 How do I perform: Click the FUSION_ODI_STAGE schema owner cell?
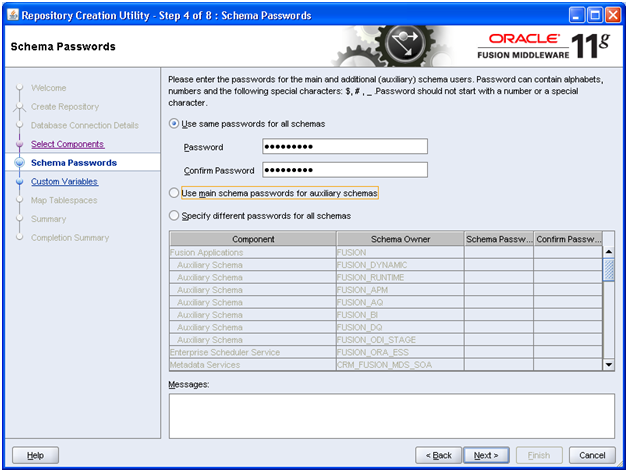coord(401,340)
